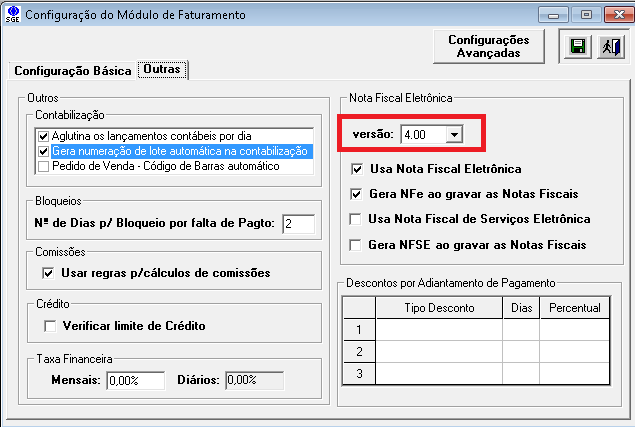Screen dimensions: 635x427
Task: Click the Mensais taxa financeira field
Action: coord(136,381)
